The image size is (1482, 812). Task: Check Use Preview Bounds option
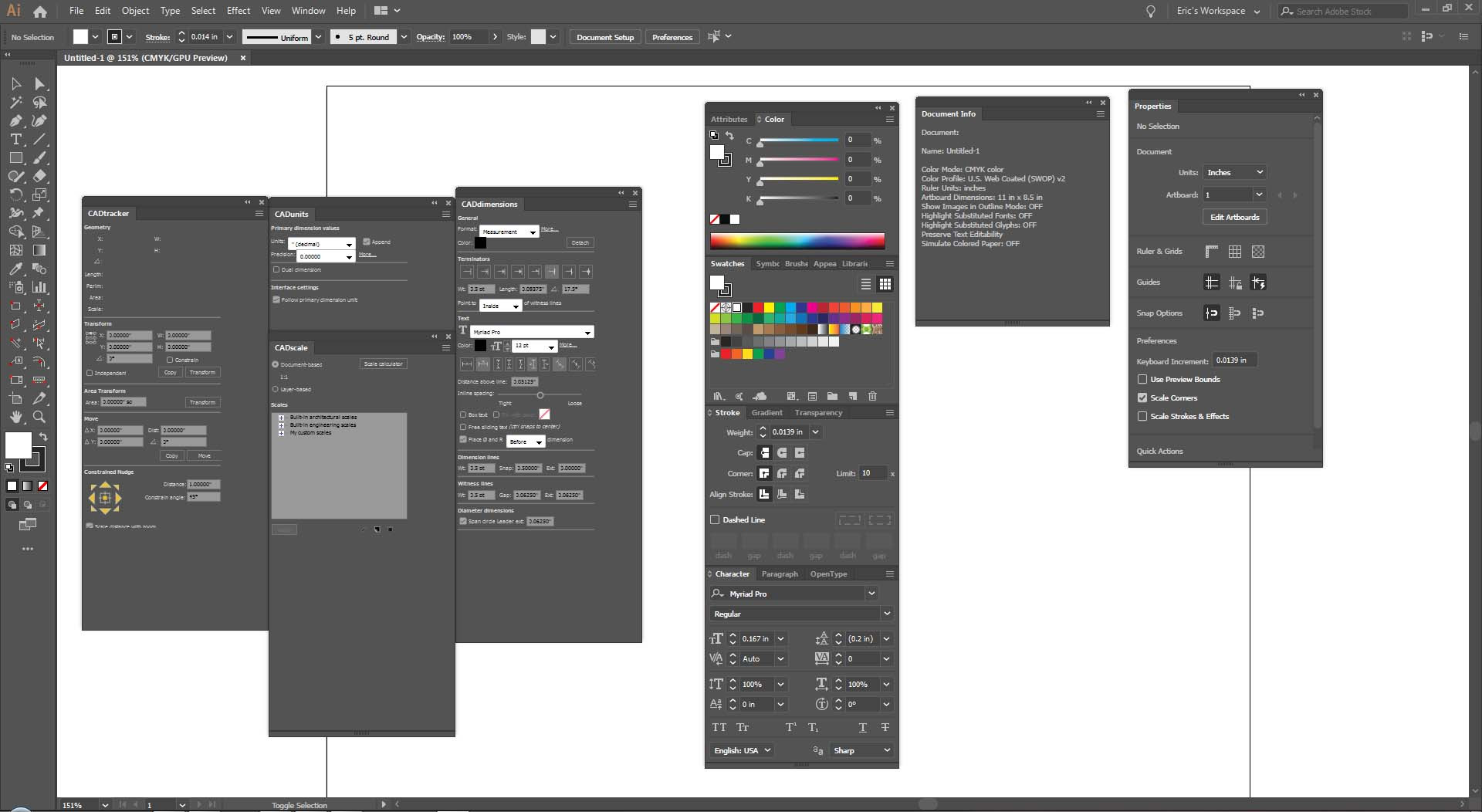[1142, 379]
